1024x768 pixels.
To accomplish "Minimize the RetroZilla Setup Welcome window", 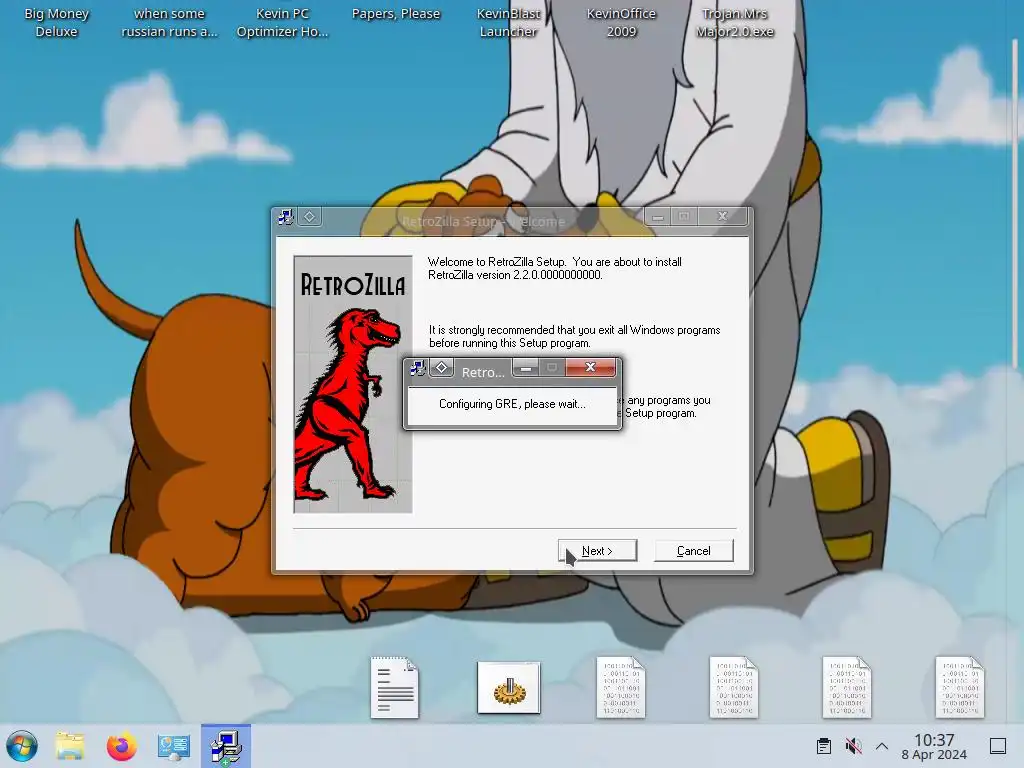I will tap(658, 216).
